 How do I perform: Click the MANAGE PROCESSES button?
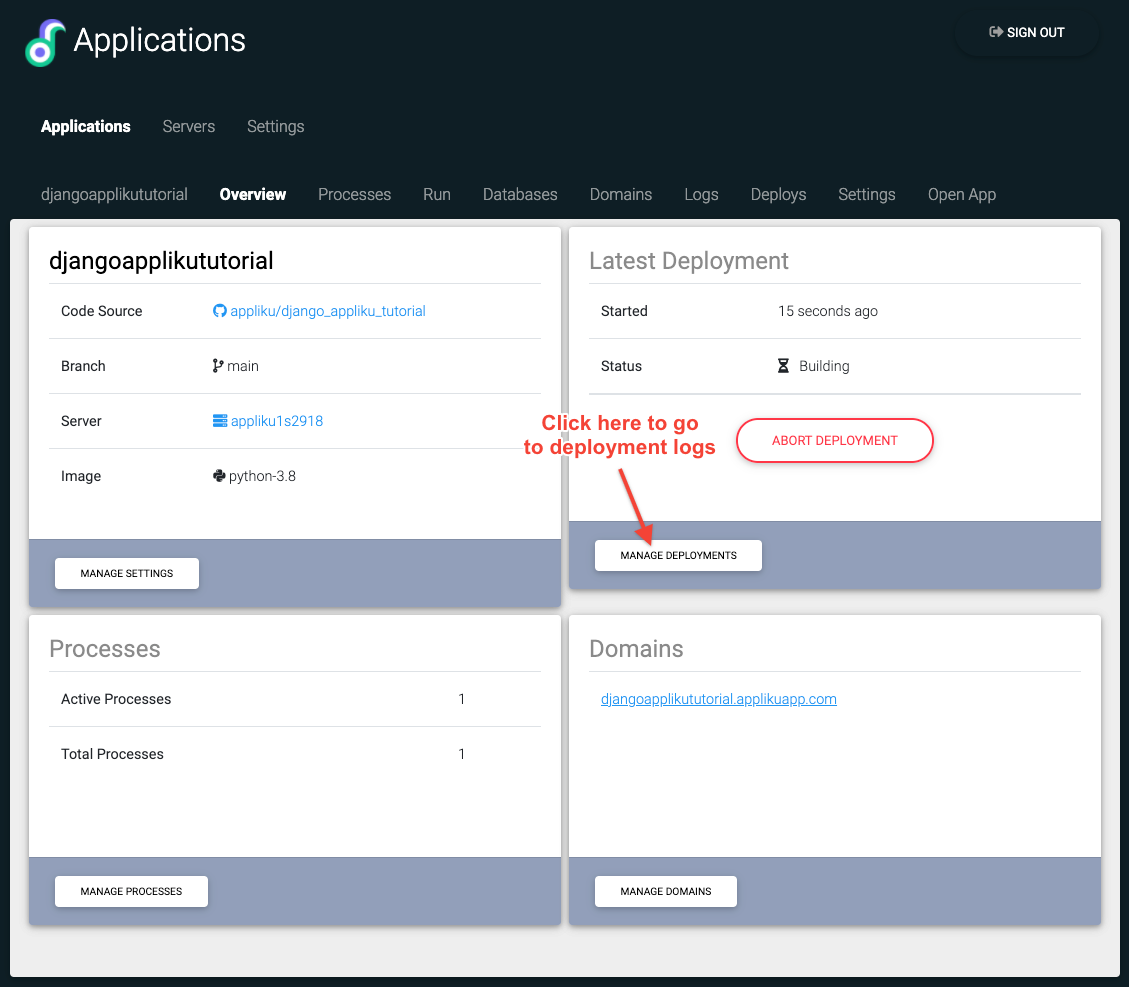[x=131, y=891]
